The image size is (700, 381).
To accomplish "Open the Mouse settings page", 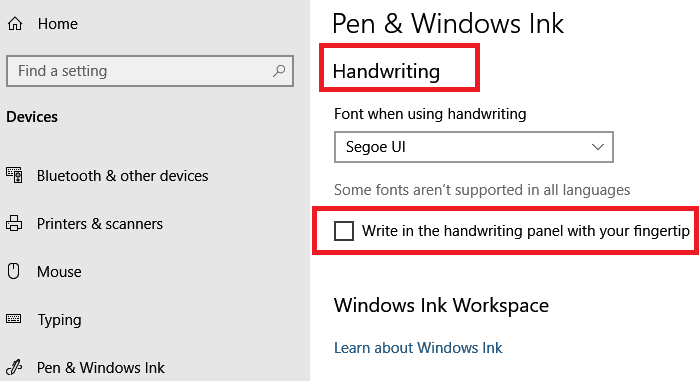I will [59, 272].
